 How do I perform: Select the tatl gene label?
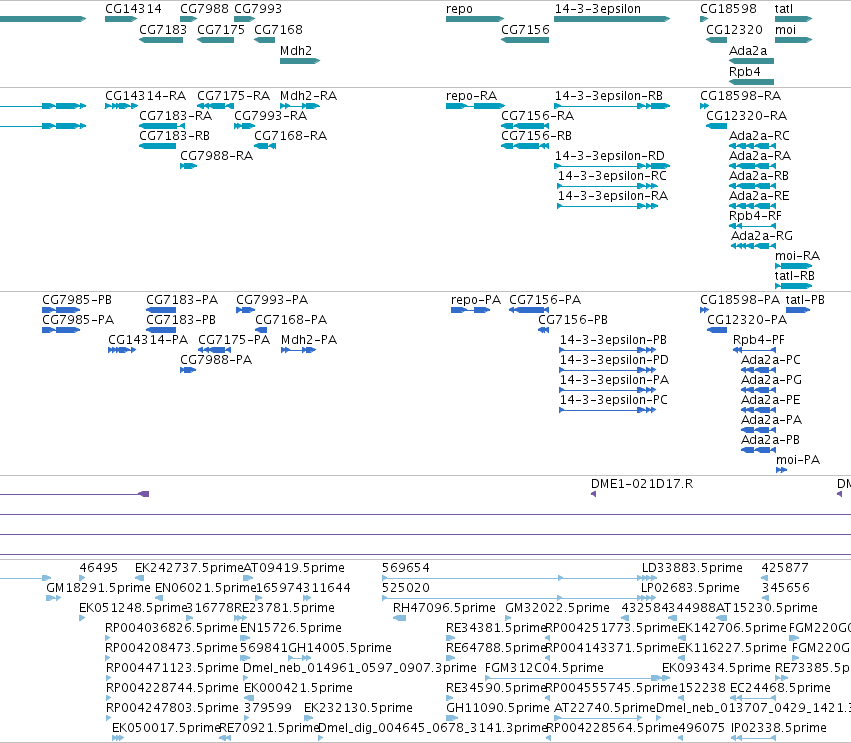pos(784,9)
